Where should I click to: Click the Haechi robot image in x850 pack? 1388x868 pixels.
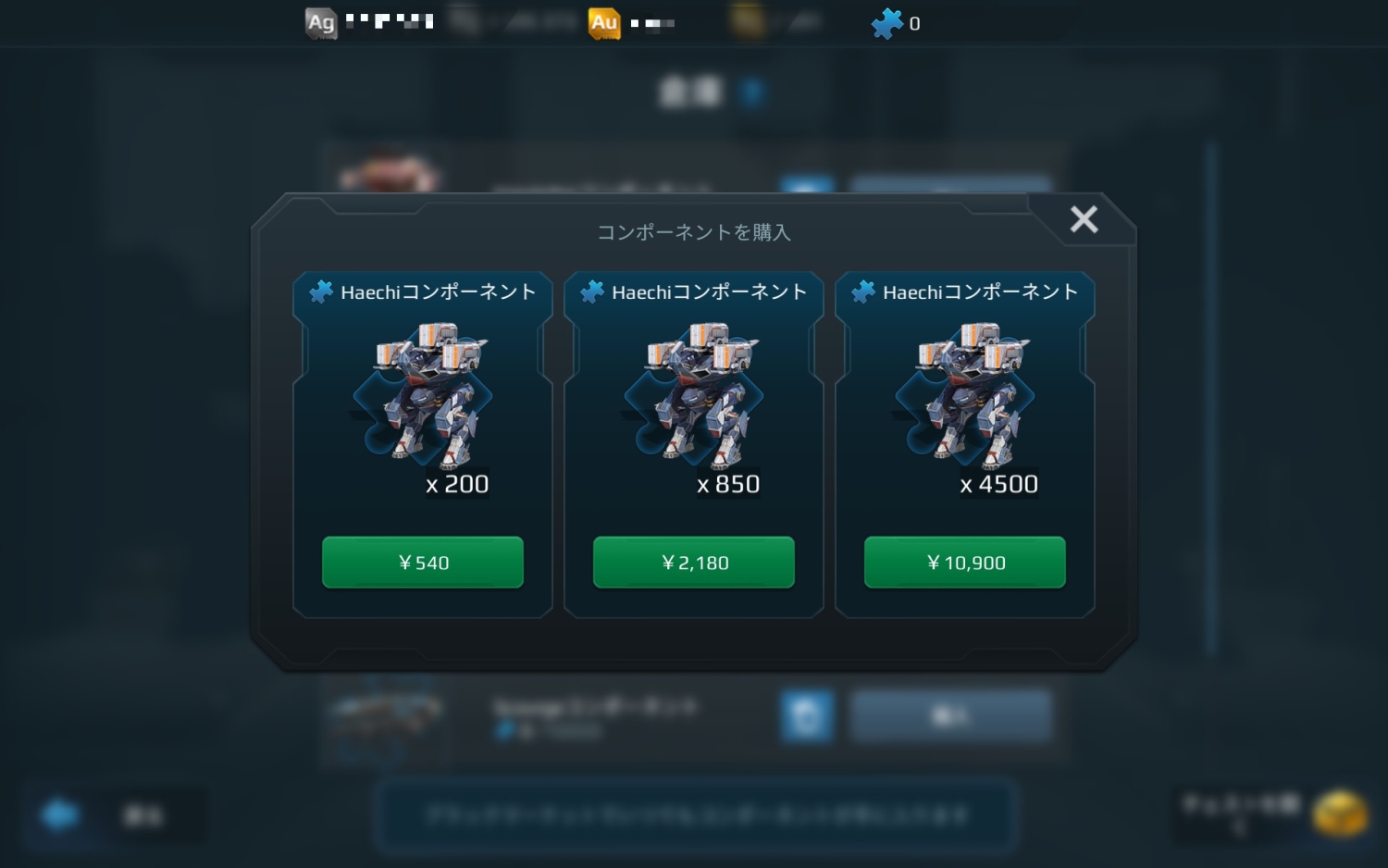(694, 393)
